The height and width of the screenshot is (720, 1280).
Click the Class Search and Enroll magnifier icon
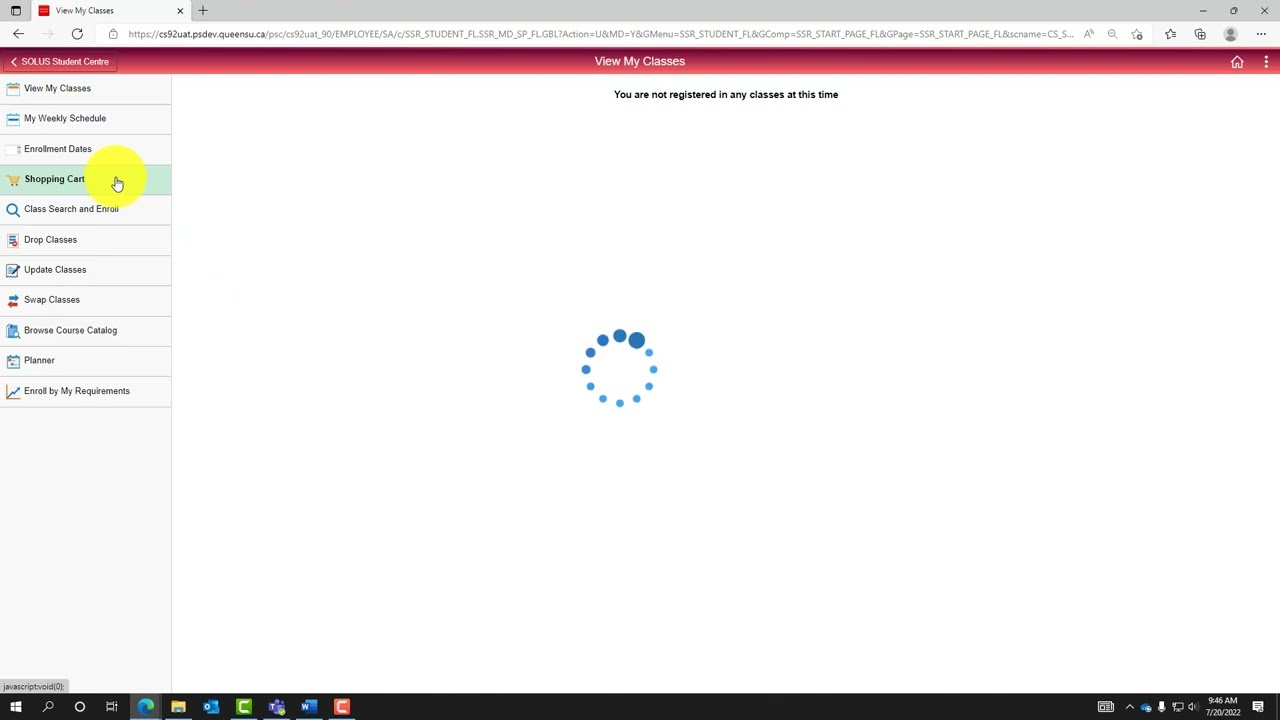[13, 210]
